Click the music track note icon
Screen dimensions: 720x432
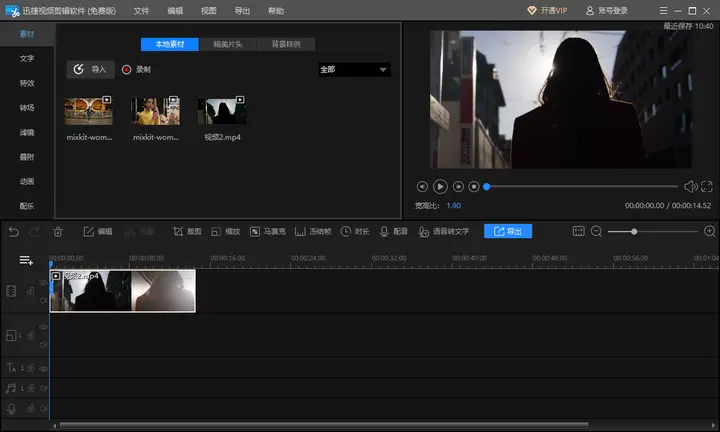(x=11, y=388)
